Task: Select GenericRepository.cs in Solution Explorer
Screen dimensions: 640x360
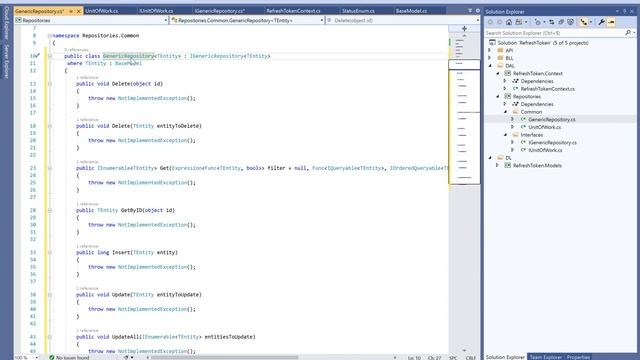Action: tap(552, 120)
